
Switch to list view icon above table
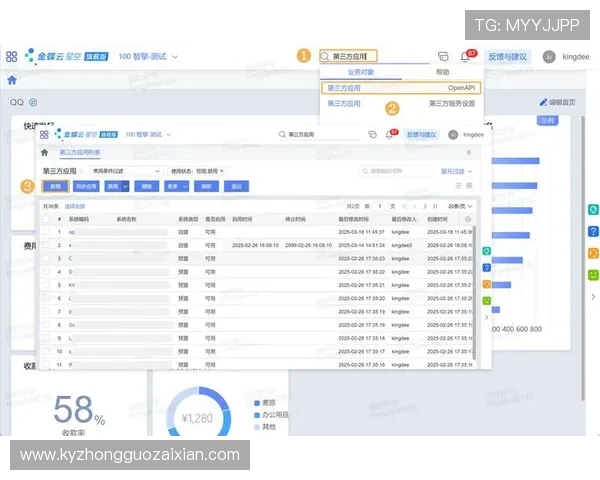[x=458, y=186]
